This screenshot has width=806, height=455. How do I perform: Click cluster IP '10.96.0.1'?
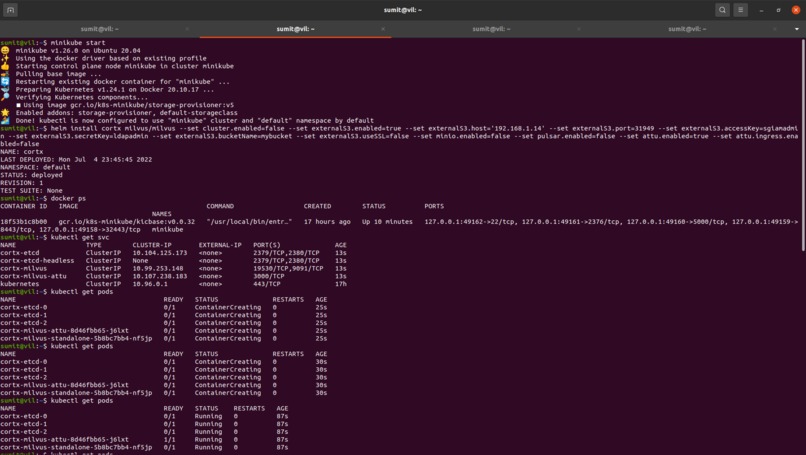150,284
